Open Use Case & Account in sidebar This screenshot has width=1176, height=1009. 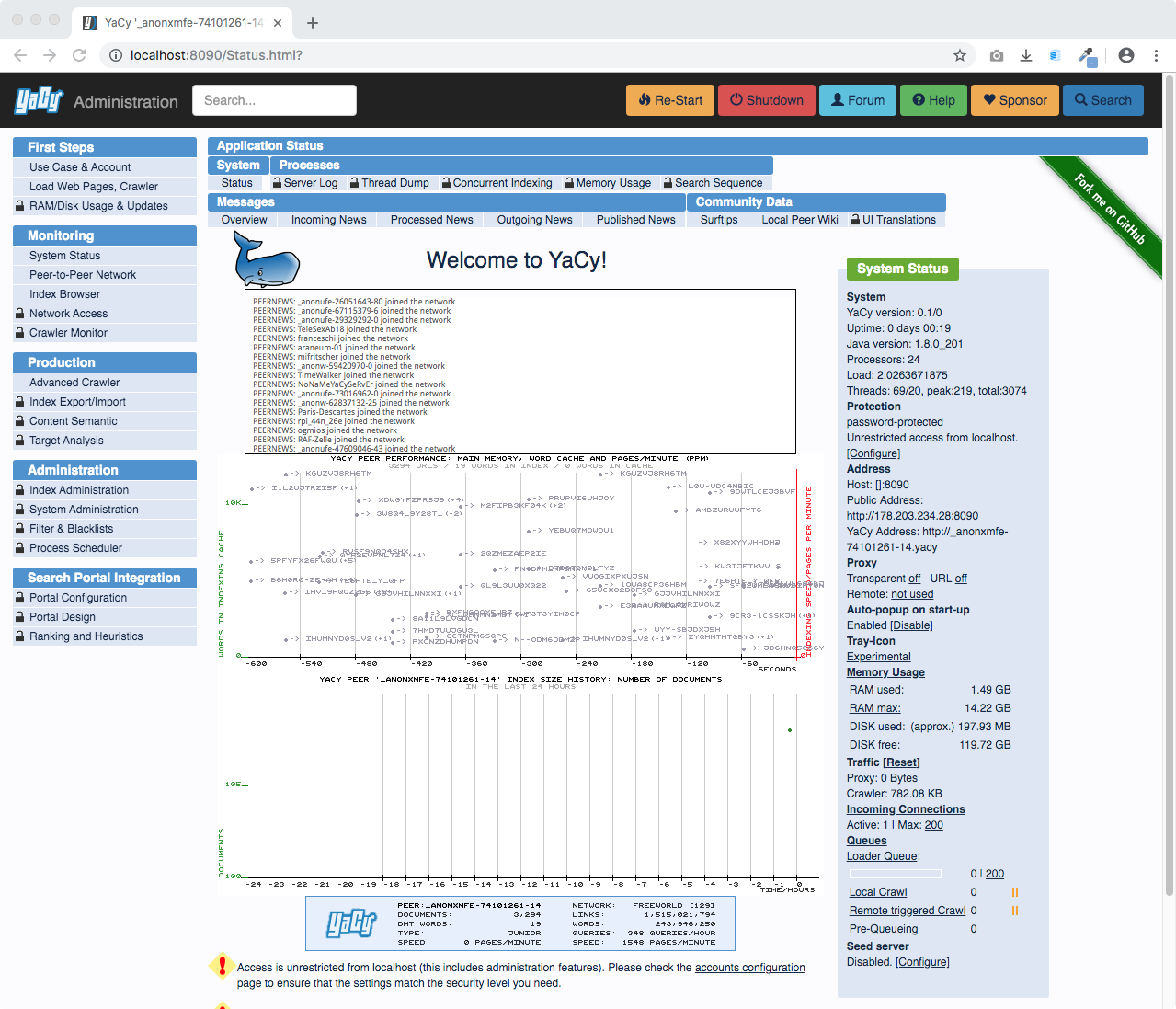(x=105, y=167)
